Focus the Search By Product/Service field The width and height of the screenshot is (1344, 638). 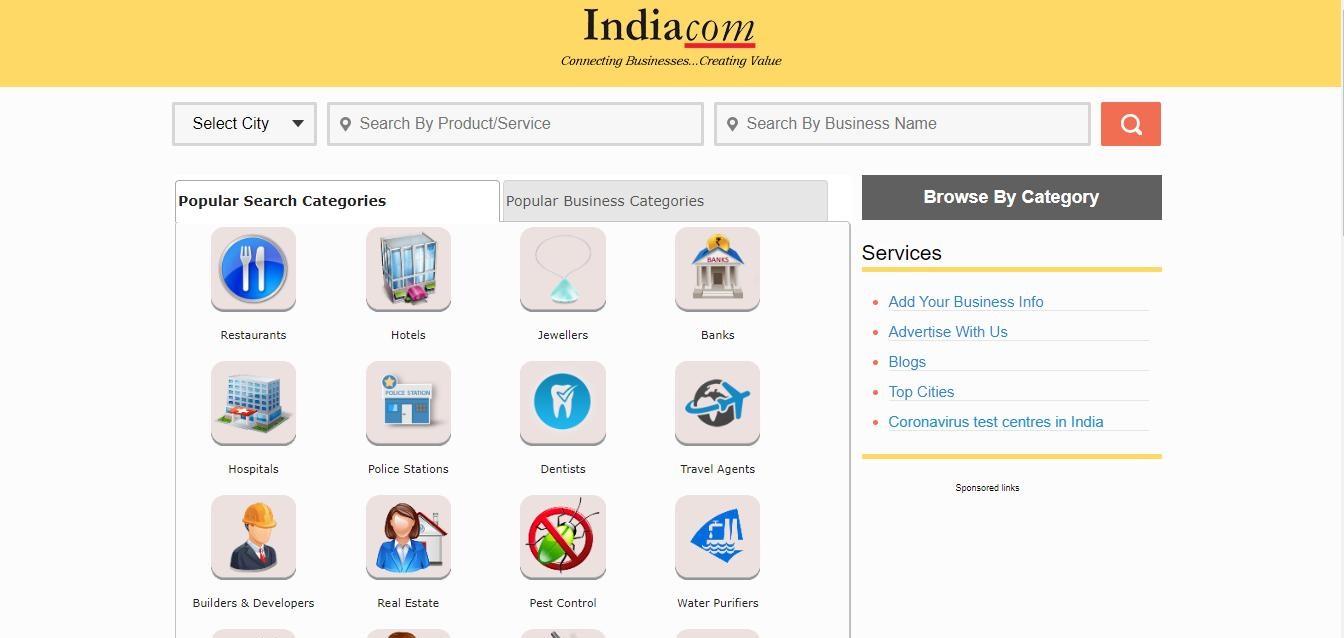coord(515,124)
